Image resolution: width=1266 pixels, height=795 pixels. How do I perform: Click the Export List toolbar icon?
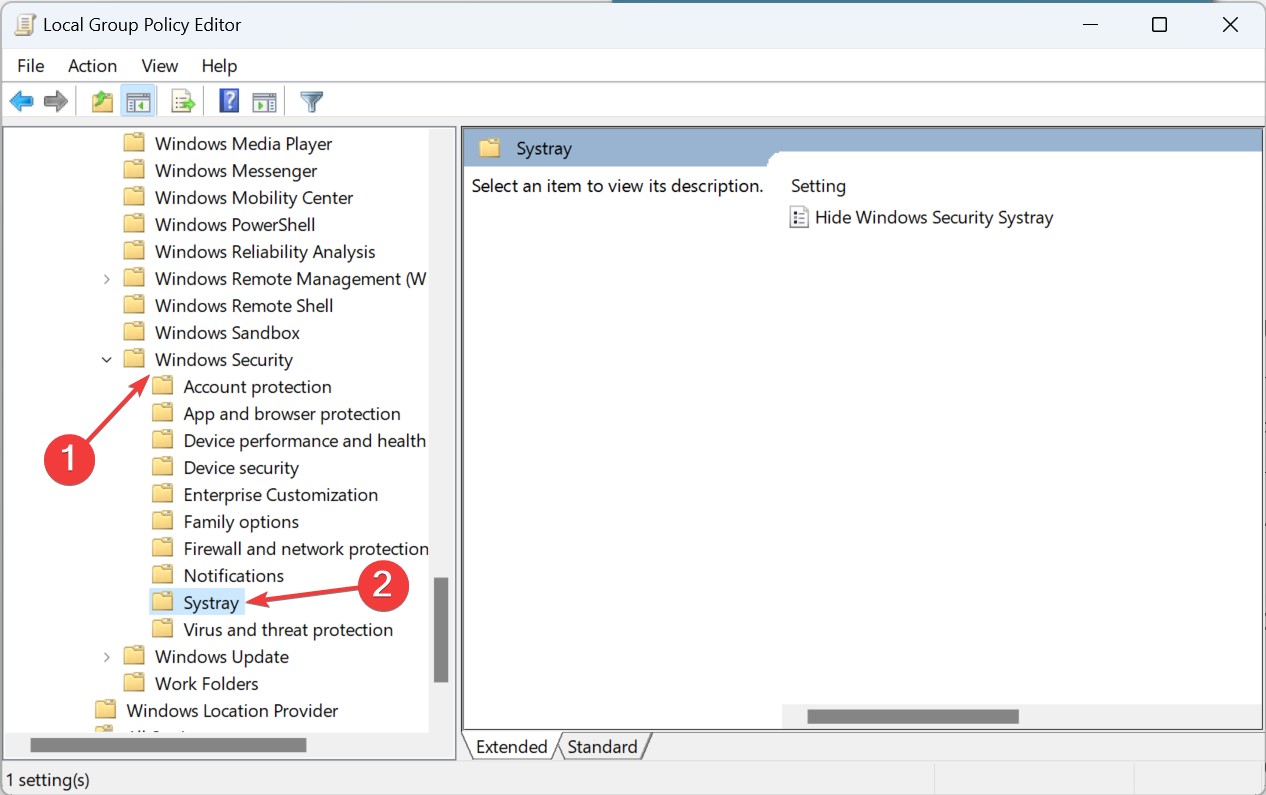click(183, 101)
